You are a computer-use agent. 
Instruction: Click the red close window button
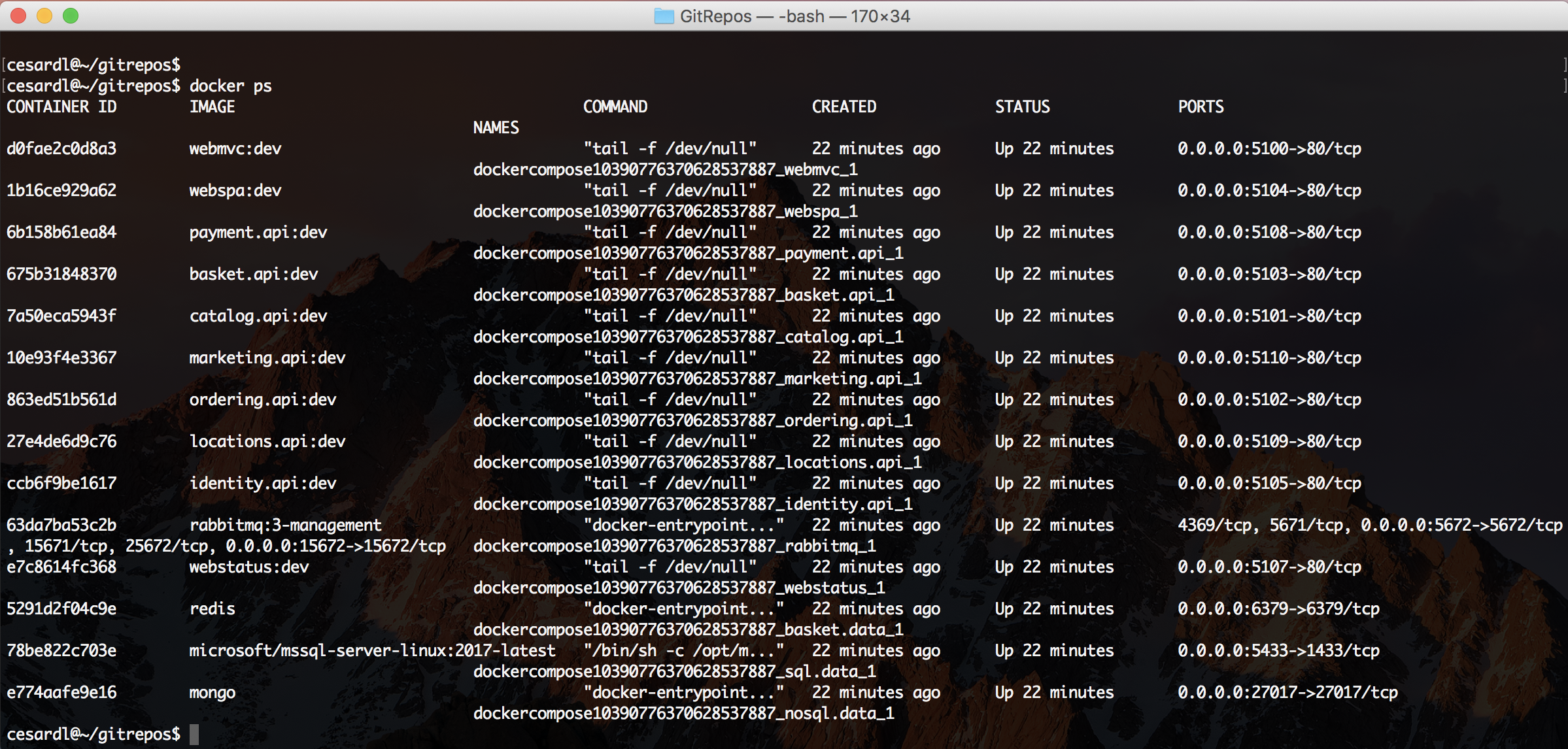click(x=18, y=16)
